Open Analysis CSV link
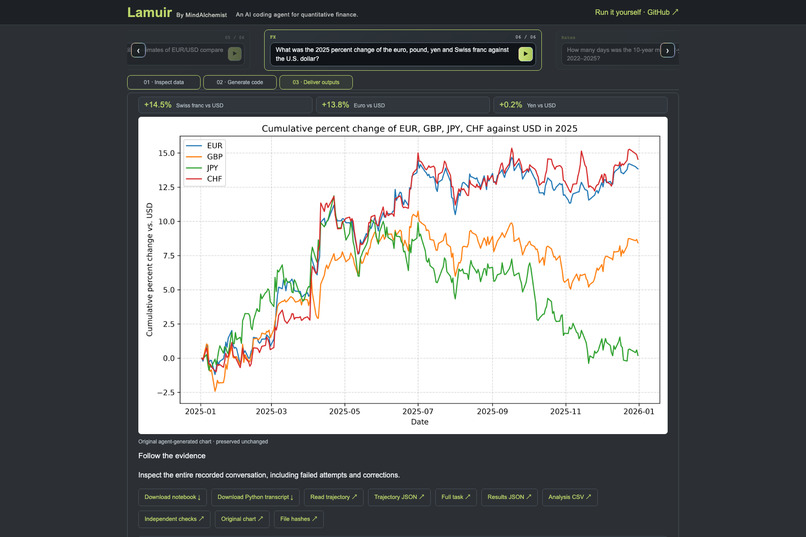The image size is (806, 537). pos(570,497)
